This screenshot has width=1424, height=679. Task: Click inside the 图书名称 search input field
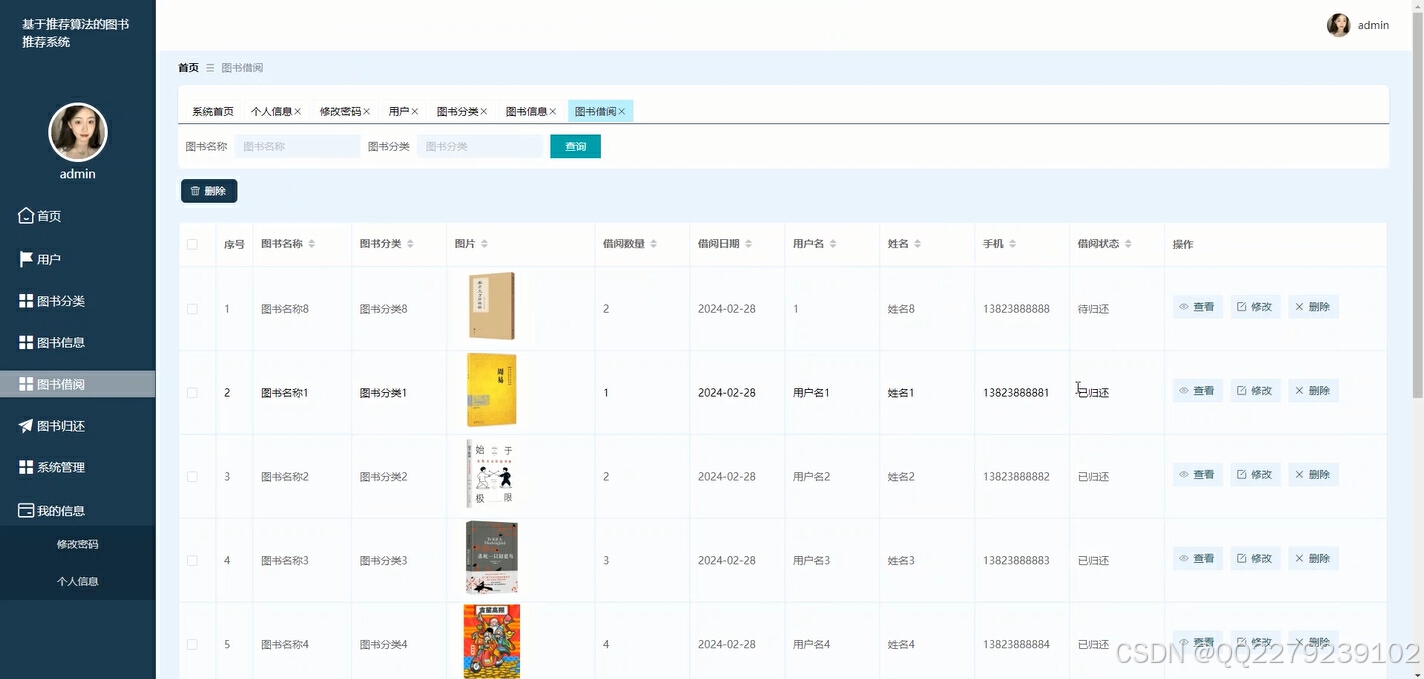tap(297, 145)
